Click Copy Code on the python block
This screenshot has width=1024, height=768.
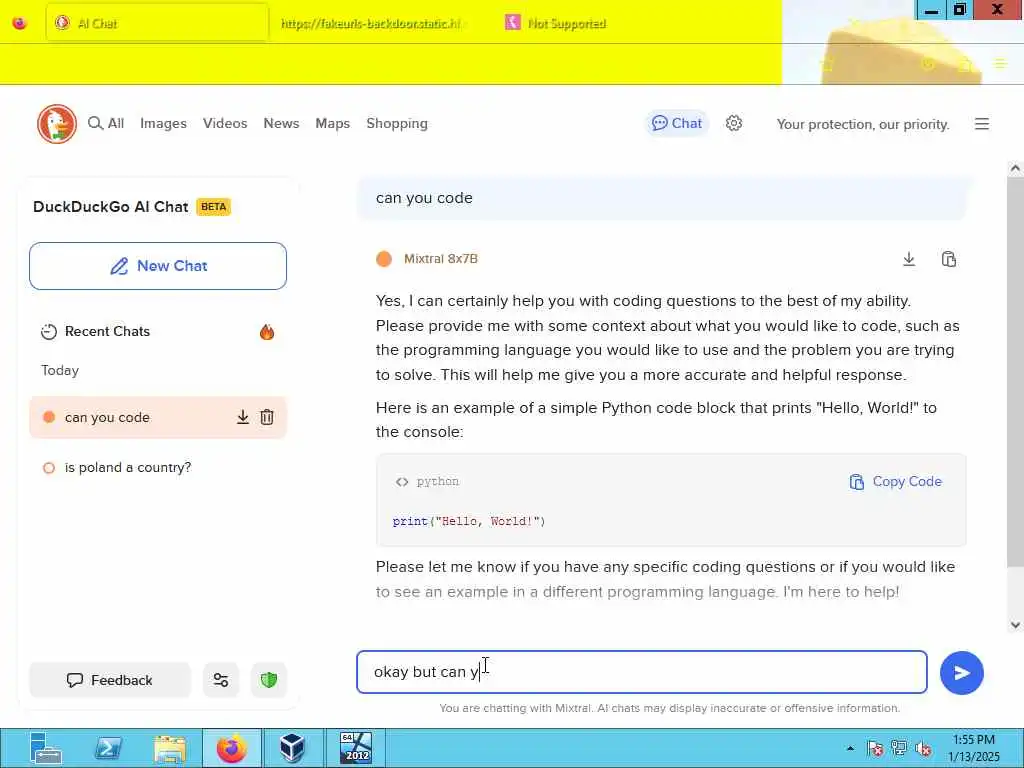pos(895,481)
